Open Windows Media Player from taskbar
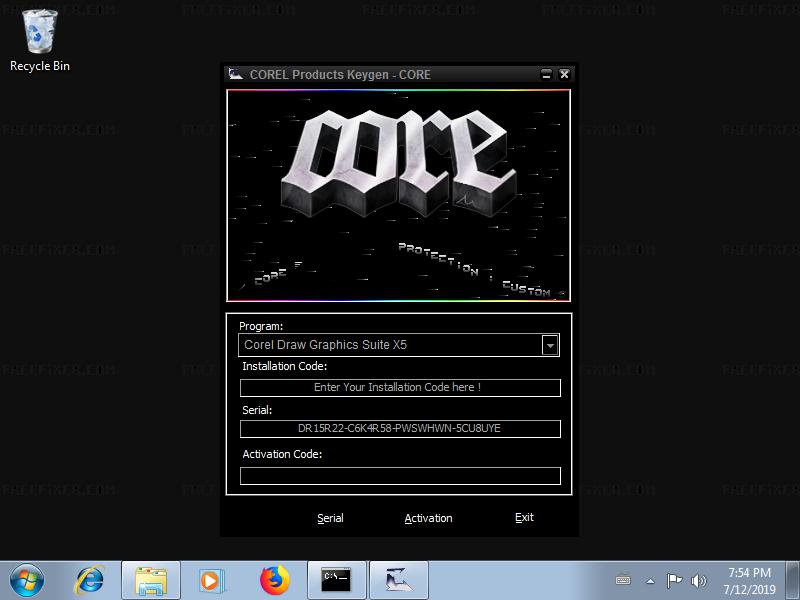This screenshot has height=600, width=800. pos(211,581)
